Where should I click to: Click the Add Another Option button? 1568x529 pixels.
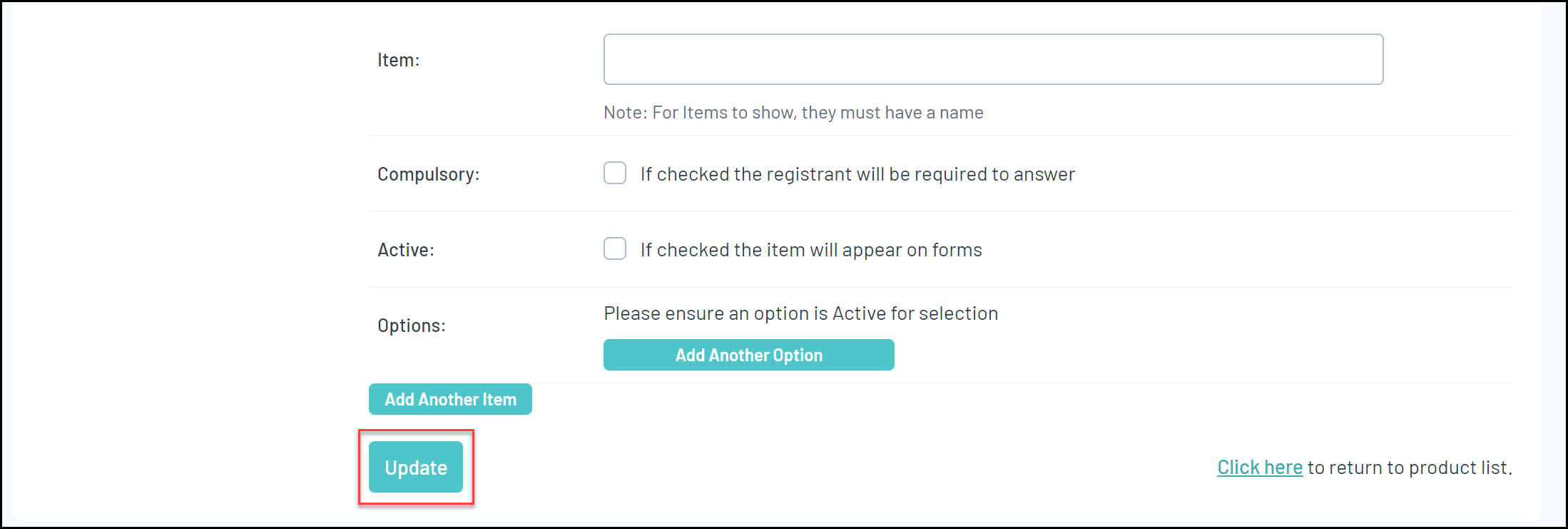[x=748, y=355]
